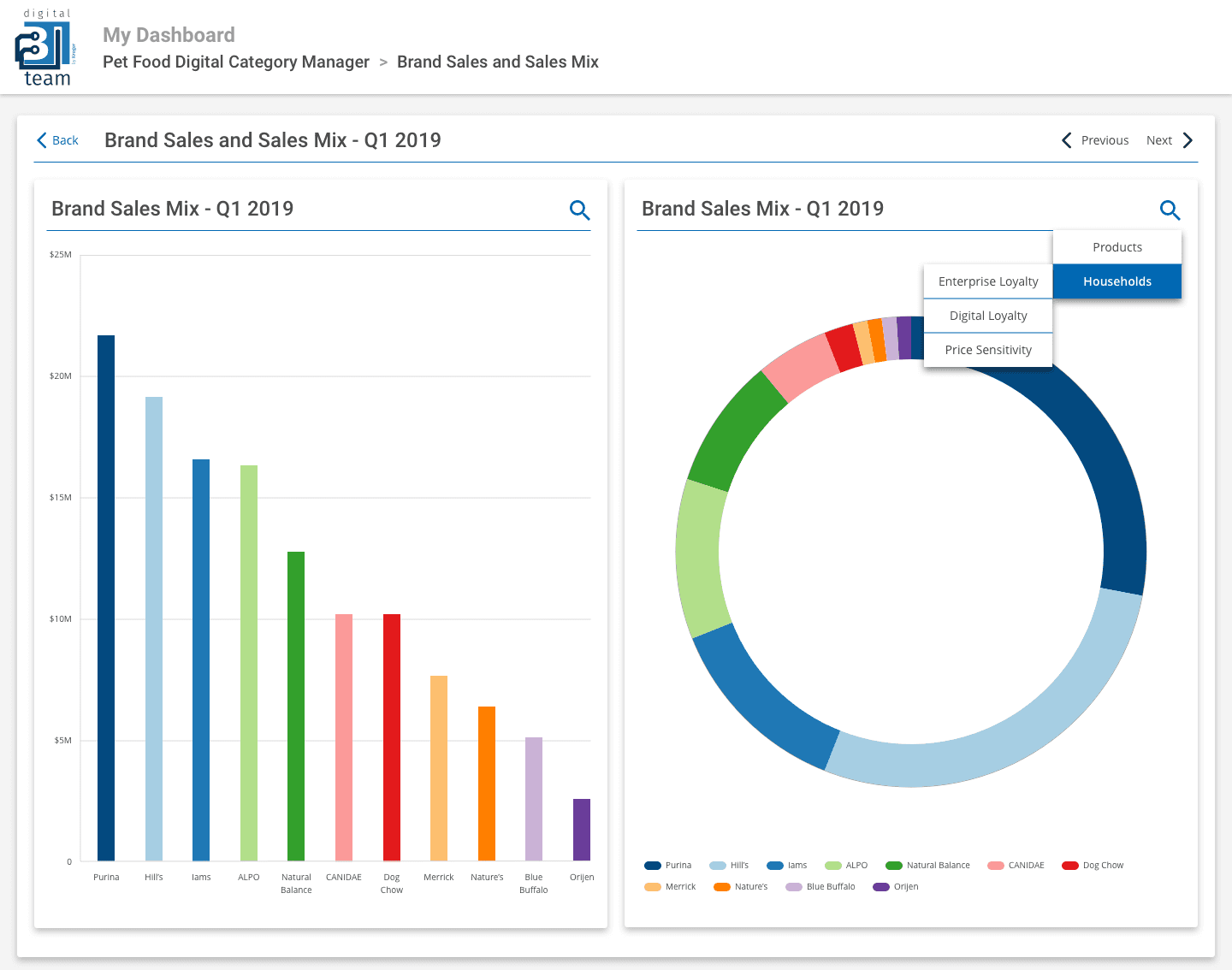Toggle Orijen series in donut legend
The image size is (1232, 970).
(x=896, y=887)
